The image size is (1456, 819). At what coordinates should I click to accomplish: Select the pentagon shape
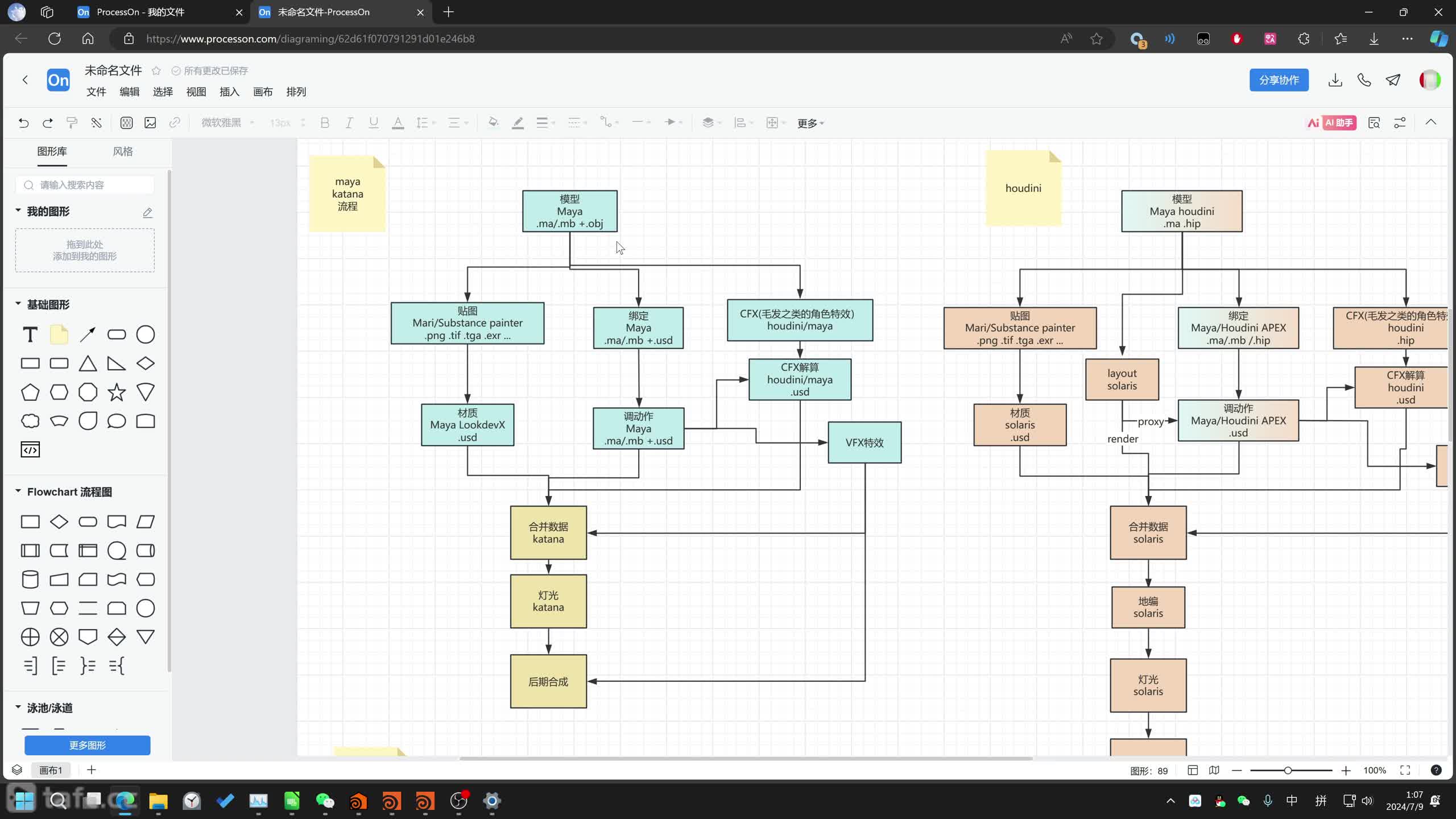click(x=30, y=392)
